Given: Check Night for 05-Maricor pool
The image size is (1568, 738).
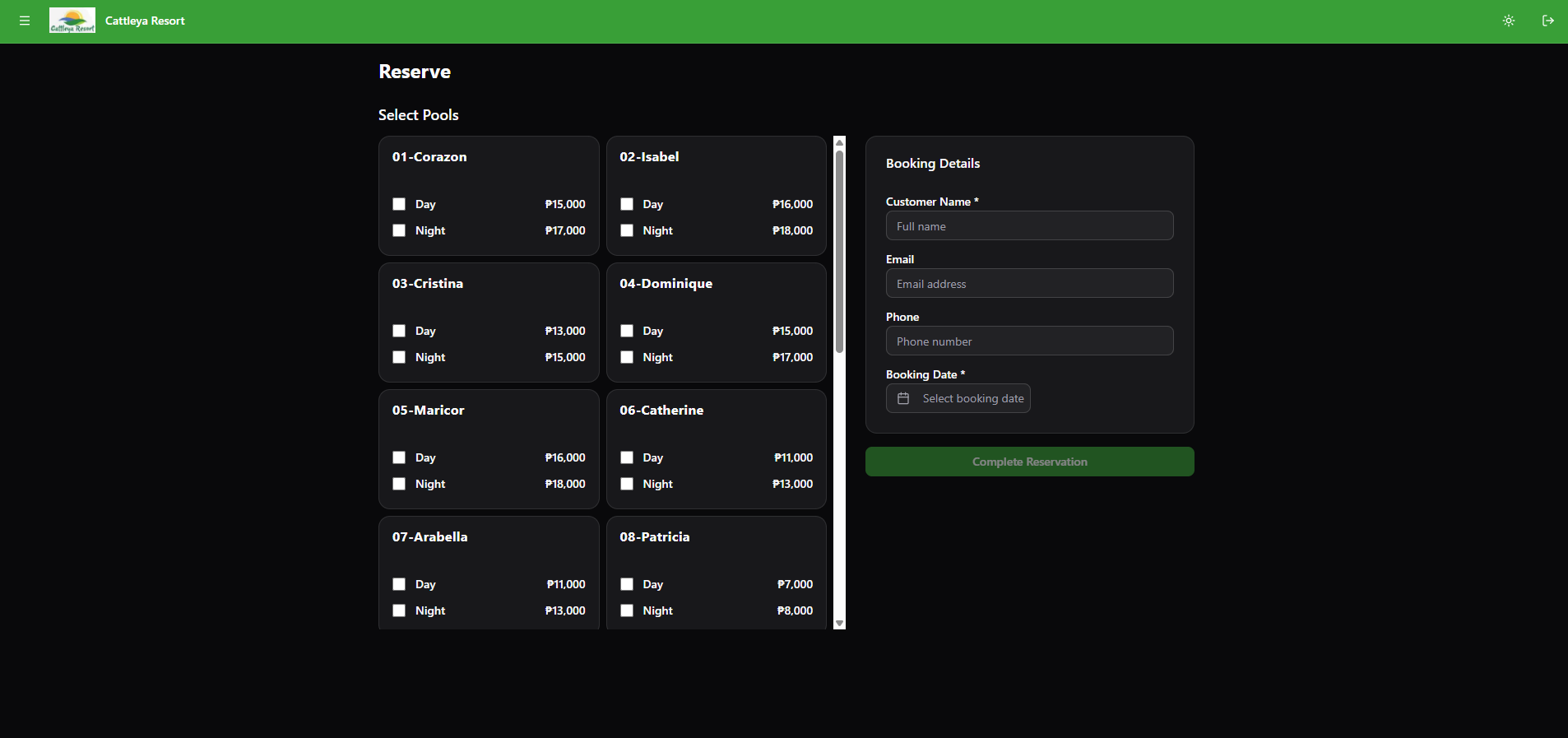Looking at the screenshot, I should (x=399, y=484).
